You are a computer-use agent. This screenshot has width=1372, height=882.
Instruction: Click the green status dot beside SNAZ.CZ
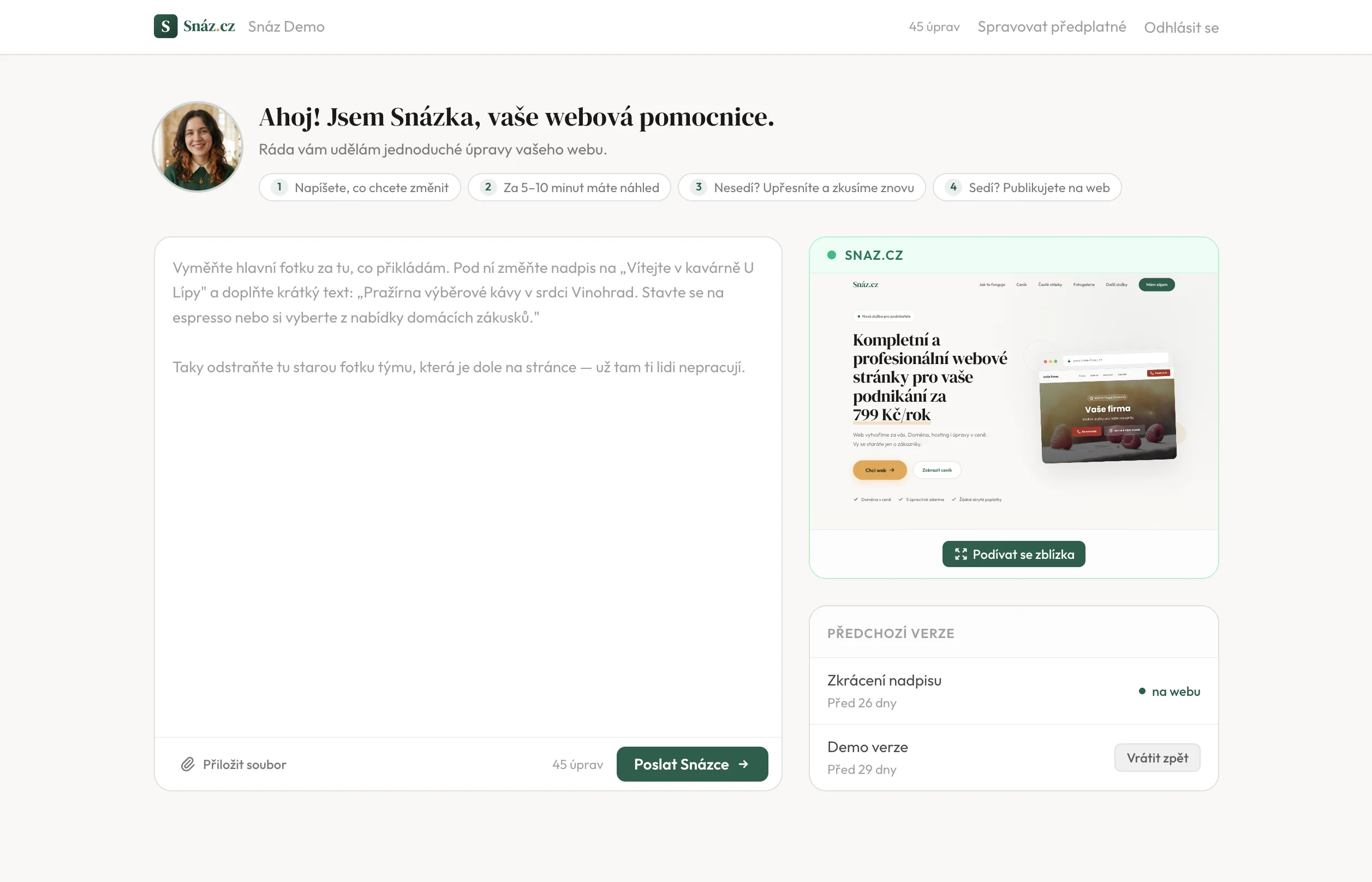tap(832, 255)
